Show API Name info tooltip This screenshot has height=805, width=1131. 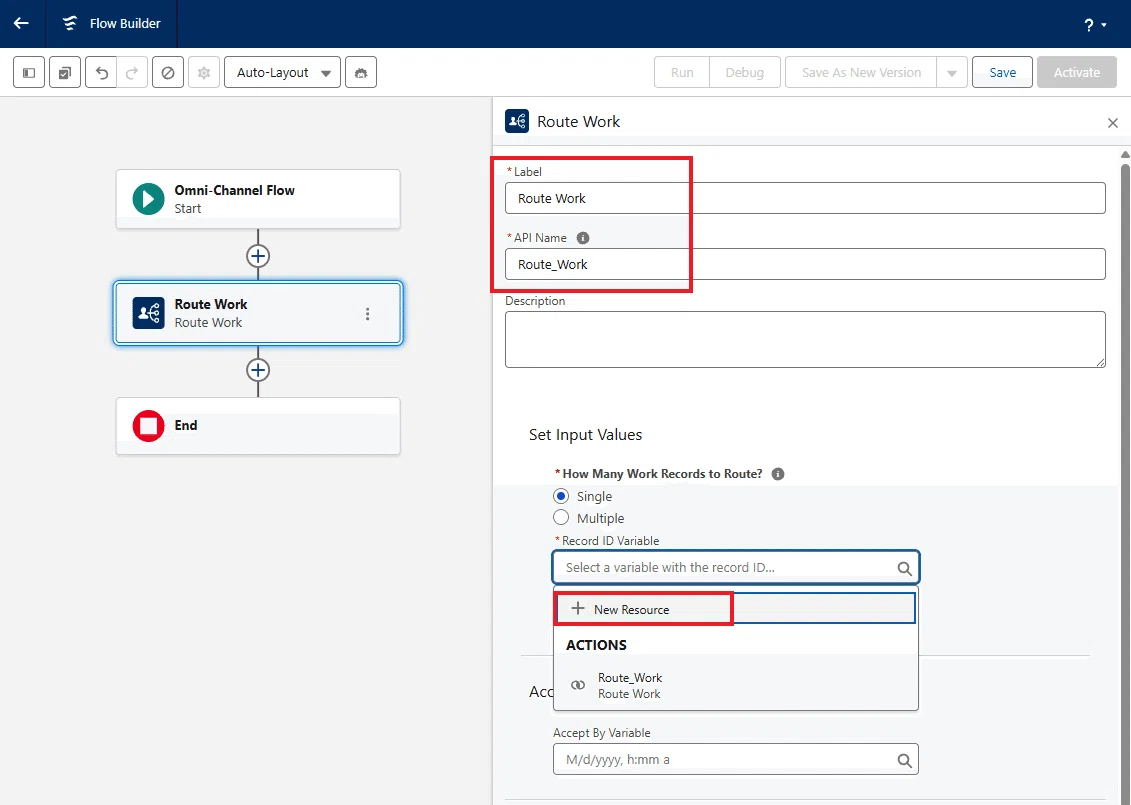click(583, 237)
